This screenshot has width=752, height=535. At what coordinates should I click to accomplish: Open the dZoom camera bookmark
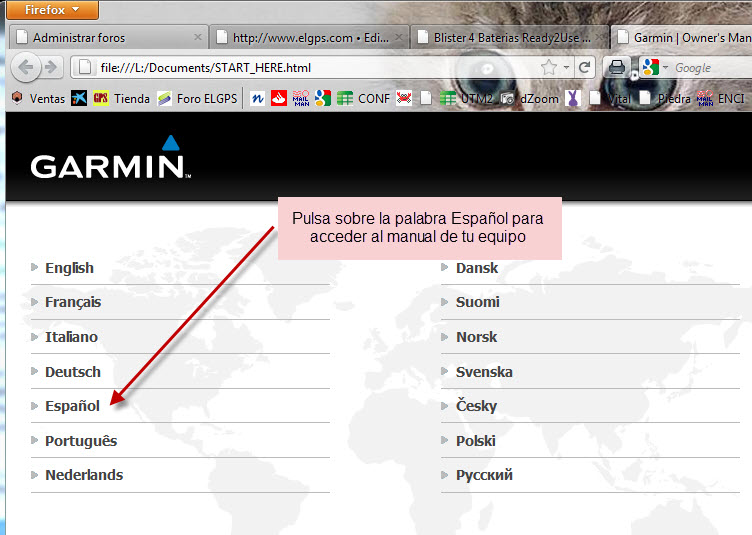coord(529,98)
